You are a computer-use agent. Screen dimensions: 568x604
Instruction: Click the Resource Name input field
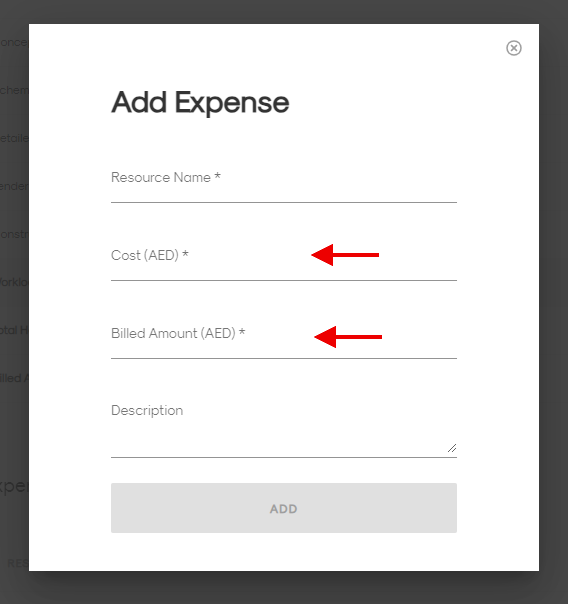(284, 185)
